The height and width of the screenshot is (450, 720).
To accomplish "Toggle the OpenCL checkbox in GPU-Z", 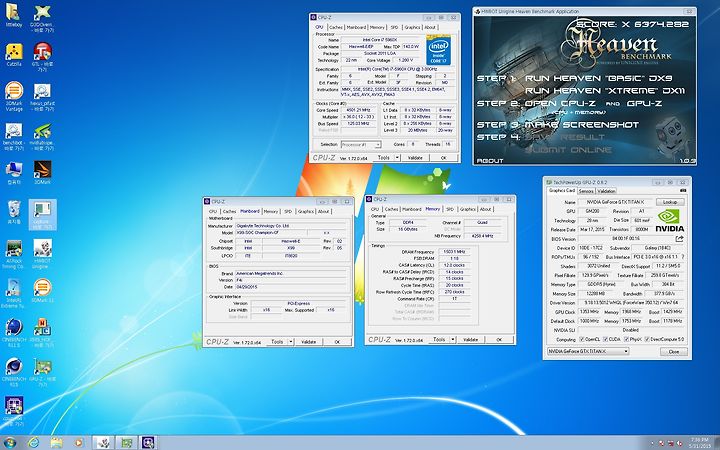I will coord(582,339).
